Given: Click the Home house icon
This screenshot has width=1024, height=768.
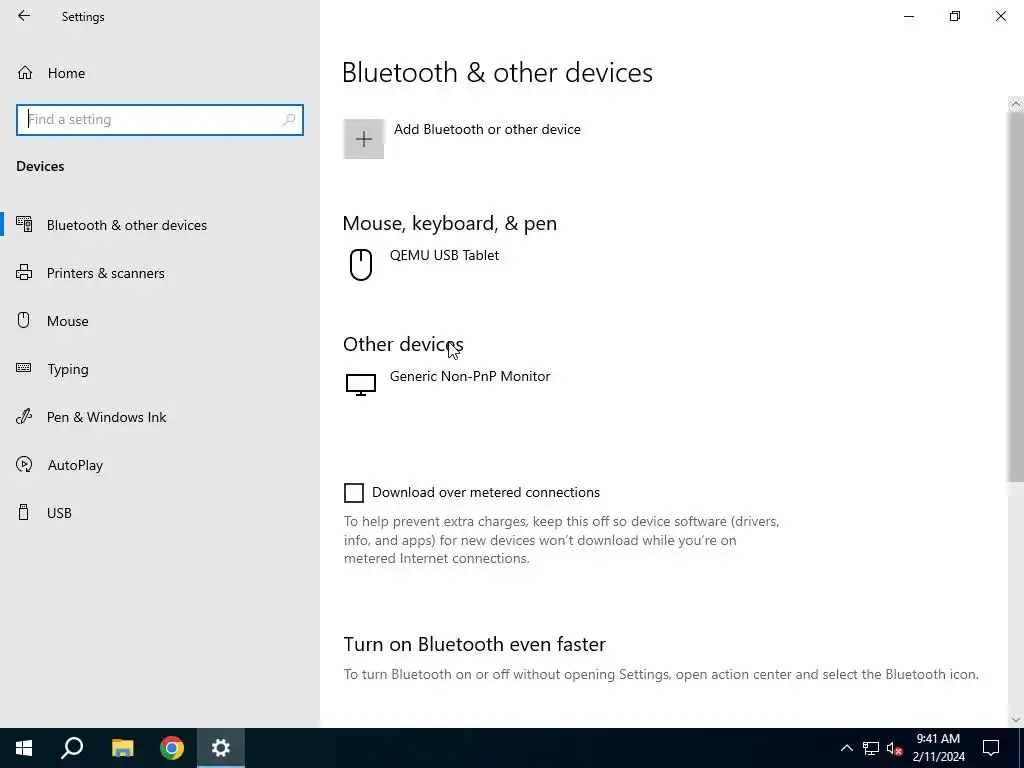Looking at the screenshot, I should tap(25, 72).
